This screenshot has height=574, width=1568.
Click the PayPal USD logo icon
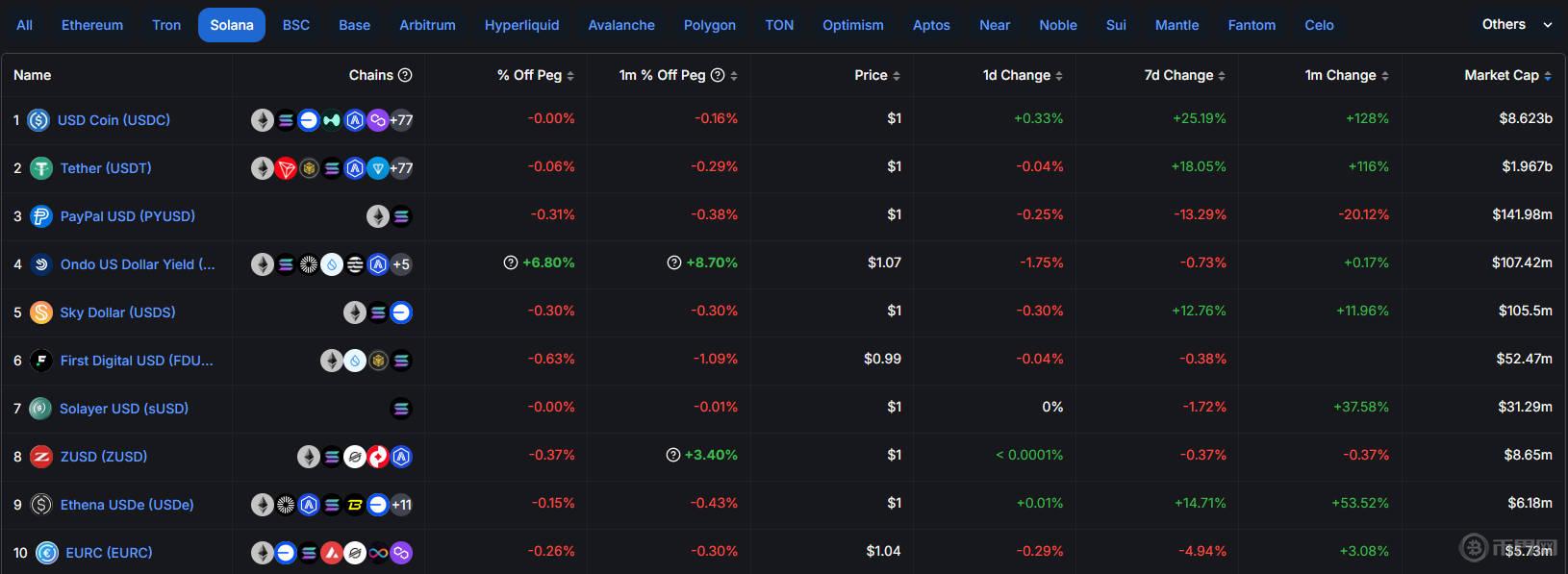40,216
